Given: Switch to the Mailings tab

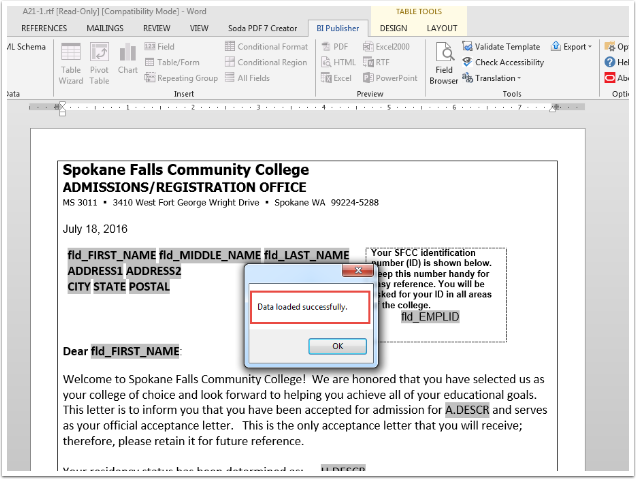Looking at the screenshot, I should 105,28.
